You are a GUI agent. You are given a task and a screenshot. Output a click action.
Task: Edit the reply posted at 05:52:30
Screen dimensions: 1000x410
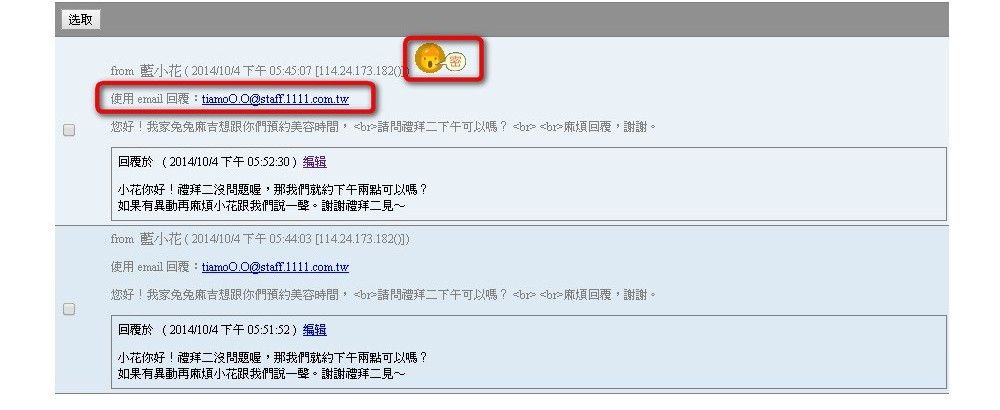click(x=314, y=162)
